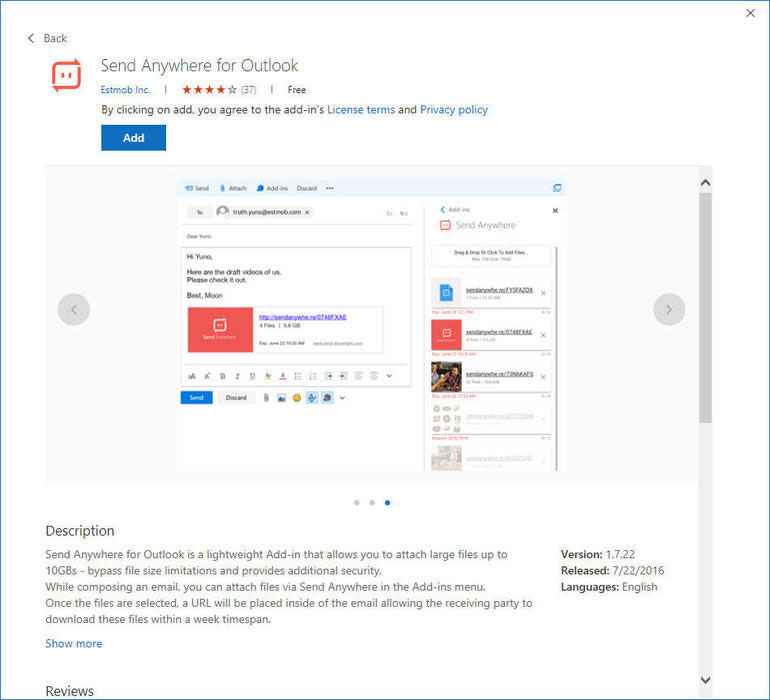This screenshot has height=700, width=770.
Task: Open the License terms link
Action: (x=361, y=110)
